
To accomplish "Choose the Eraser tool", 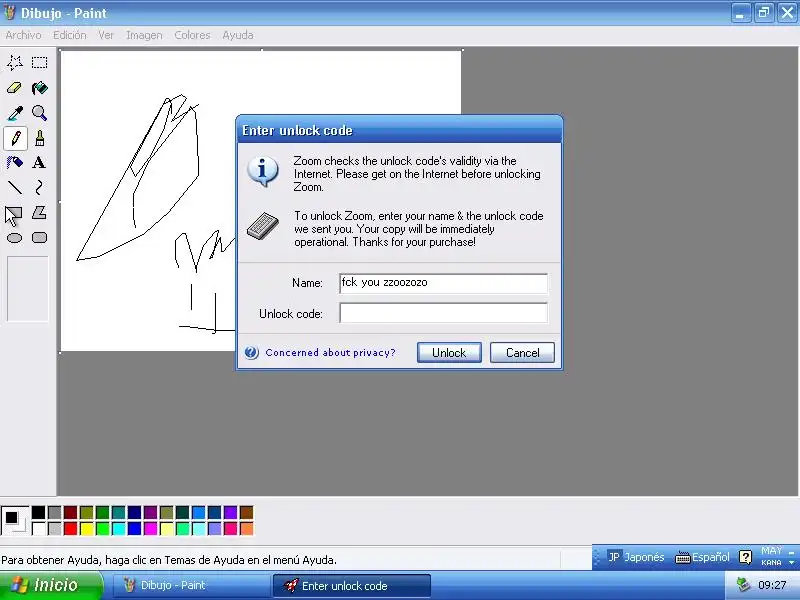I will click(15, 88).
